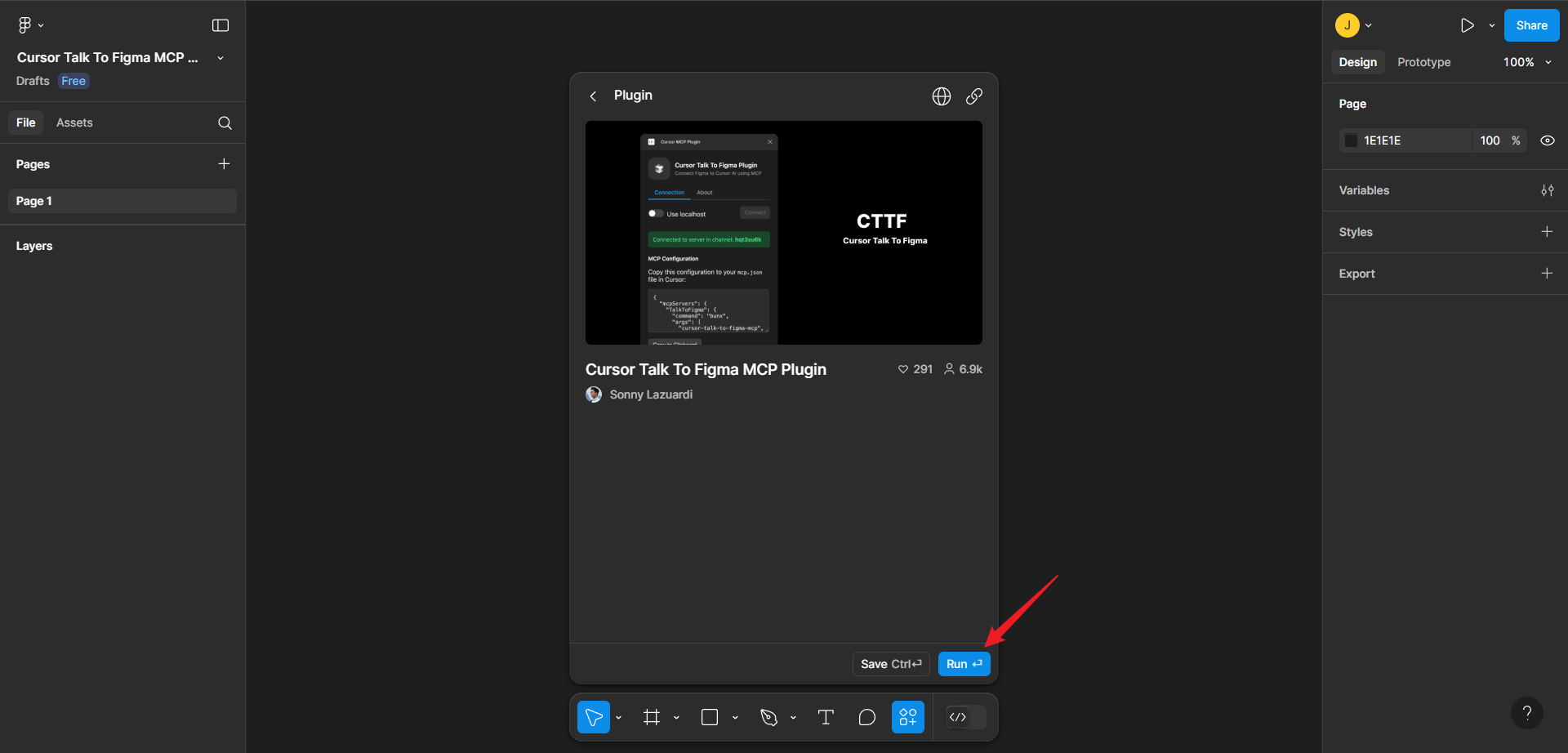Toggle Dev Mode switch
The width and height of the screenshot is (1568, 753).
tap(966, 717)
